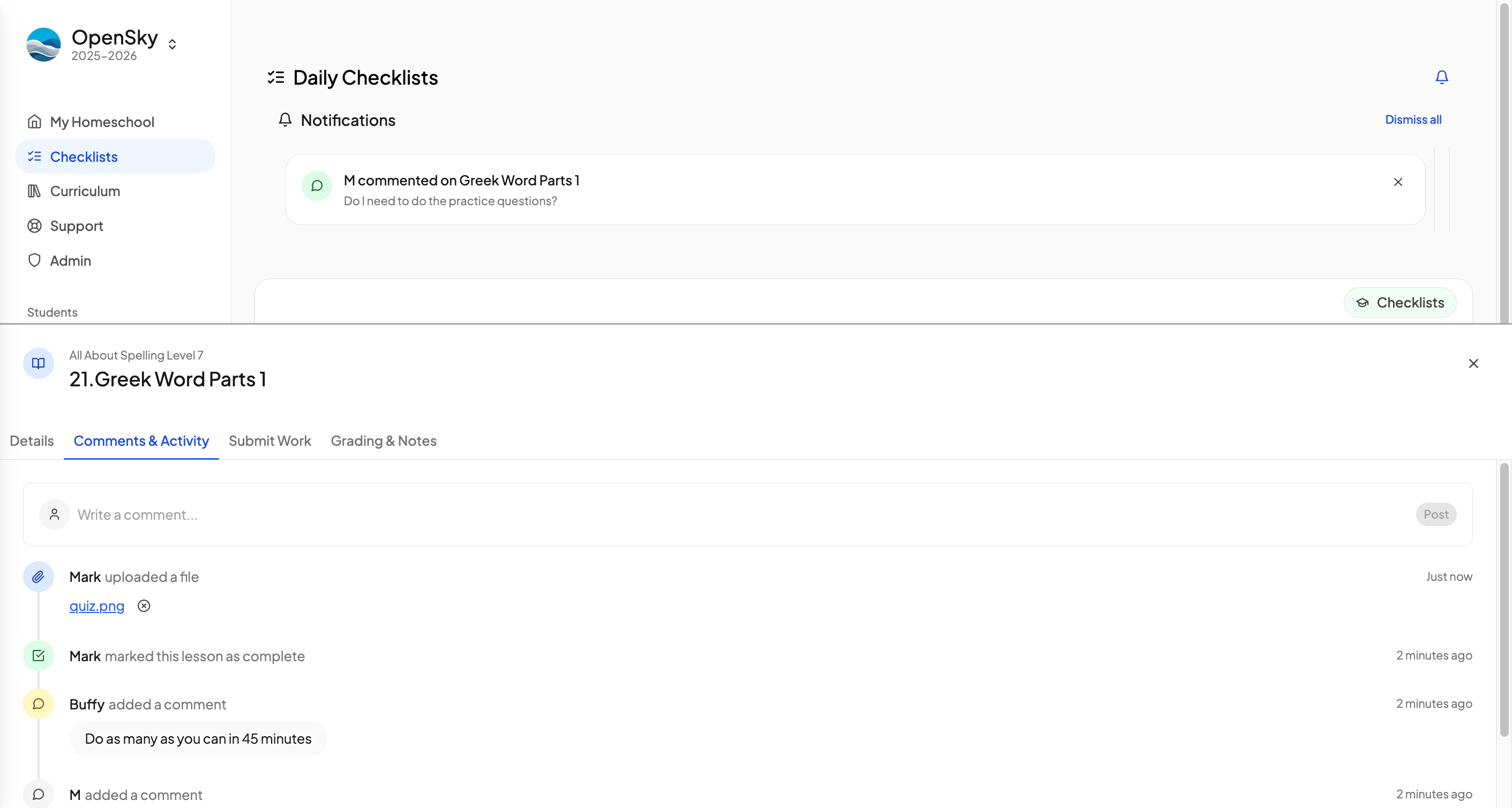Dismiss the Greek Word Parts notification
Viewport: 1512px width, 808px height.
(x=1397, y=183)
